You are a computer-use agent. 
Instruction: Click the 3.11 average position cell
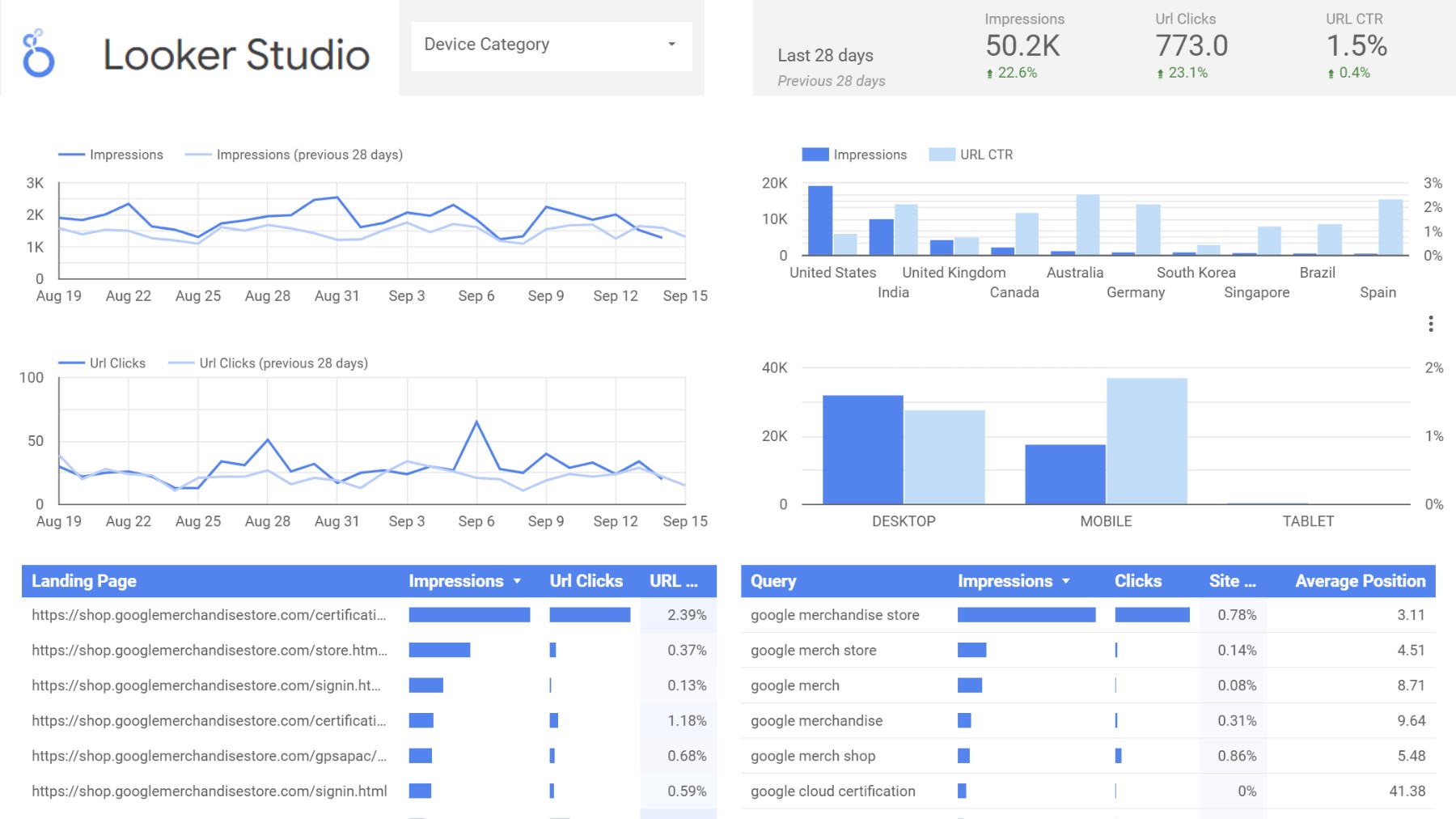(x=1411, y=615)
